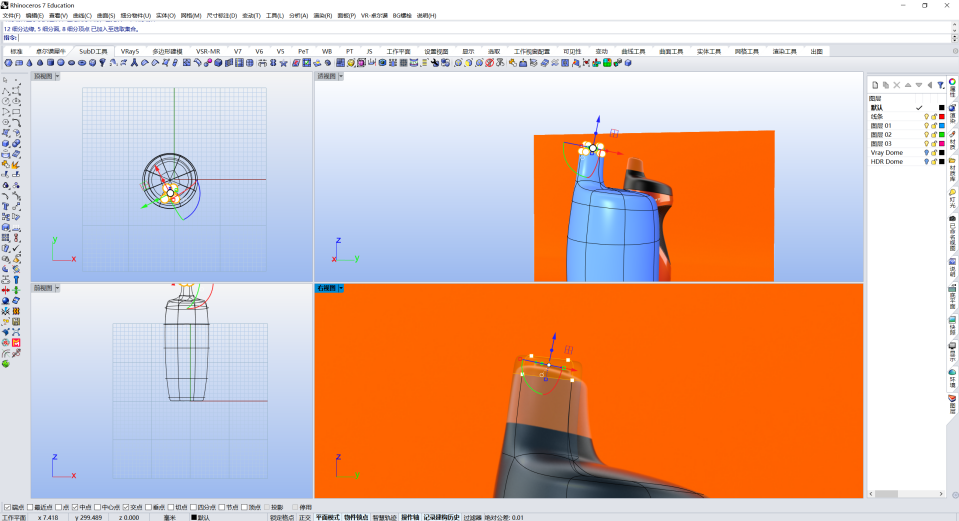Select the SubD sphere tool icon
The width and height of the screenshot is (959, 521).
tap(61, 63)
